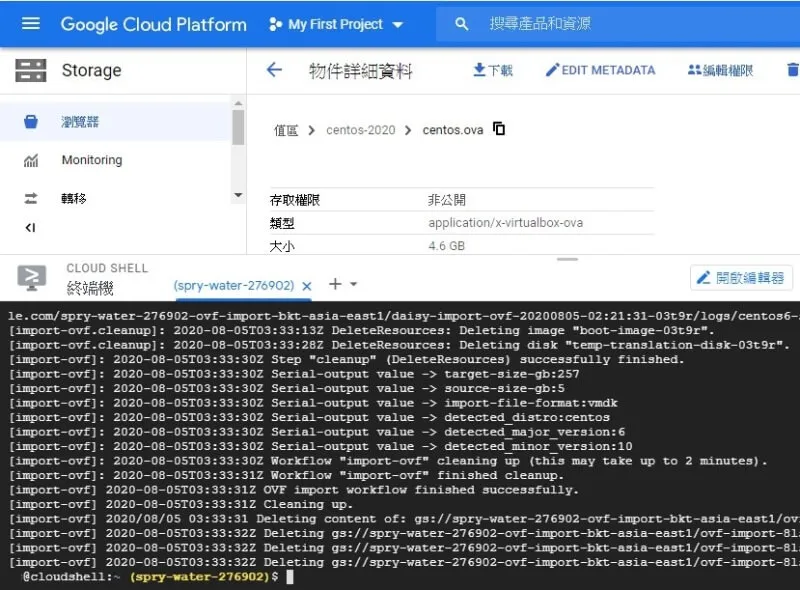Screen dimensions: 800x590
Task: Click the trash delete icon
Action: tap(793, 70)
